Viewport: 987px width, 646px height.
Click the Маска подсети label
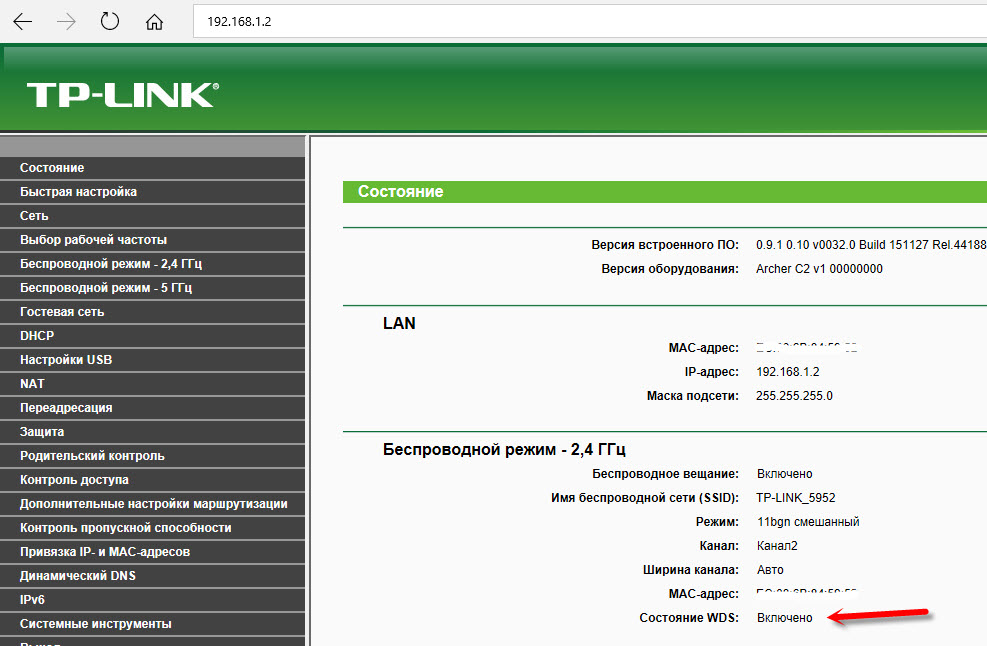[692, 396]
